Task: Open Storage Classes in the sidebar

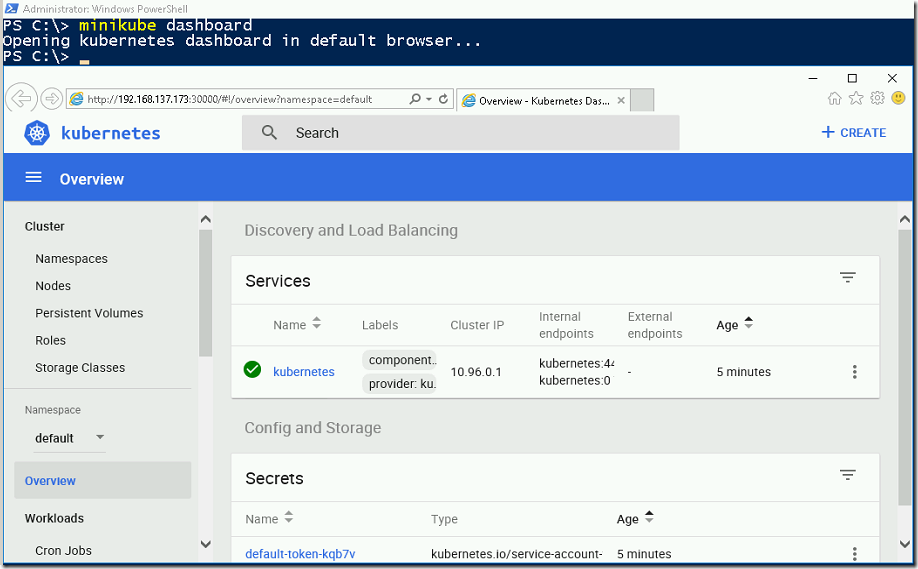Action: pos(80,368)
